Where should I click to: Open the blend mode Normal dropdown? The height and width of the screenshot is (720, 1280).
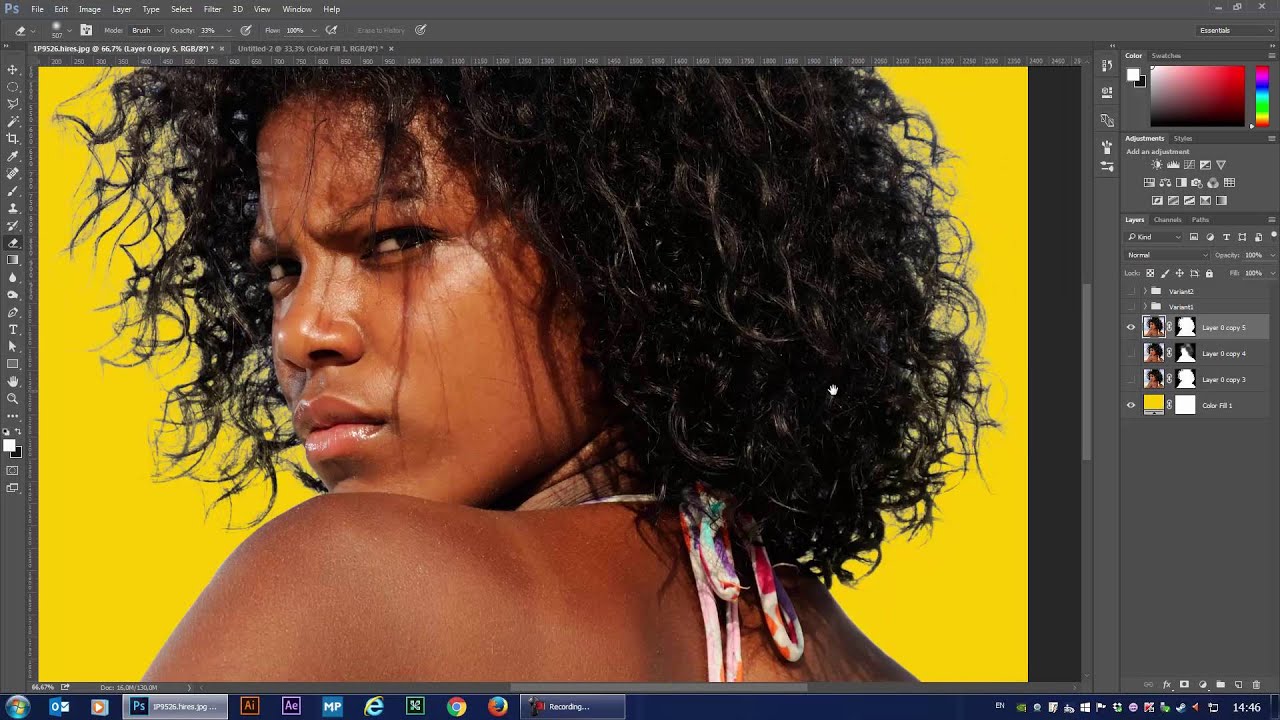pos(1167,255)
